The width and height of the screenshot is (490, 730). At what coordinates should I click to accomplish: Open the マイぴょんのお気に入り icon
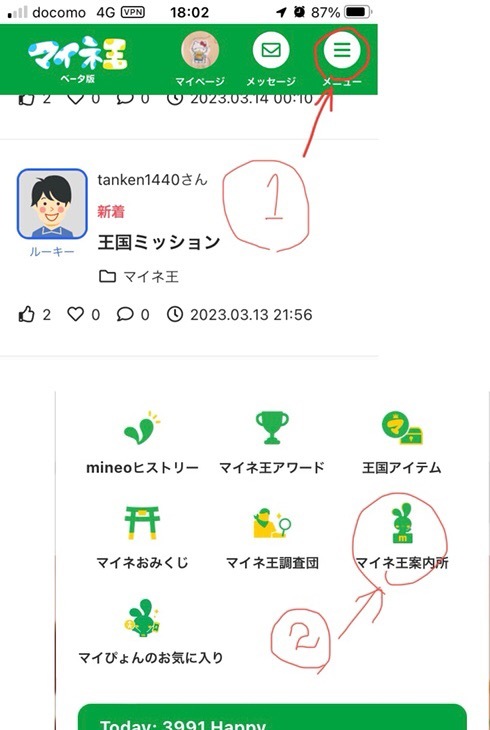click(x=142, y=617)
